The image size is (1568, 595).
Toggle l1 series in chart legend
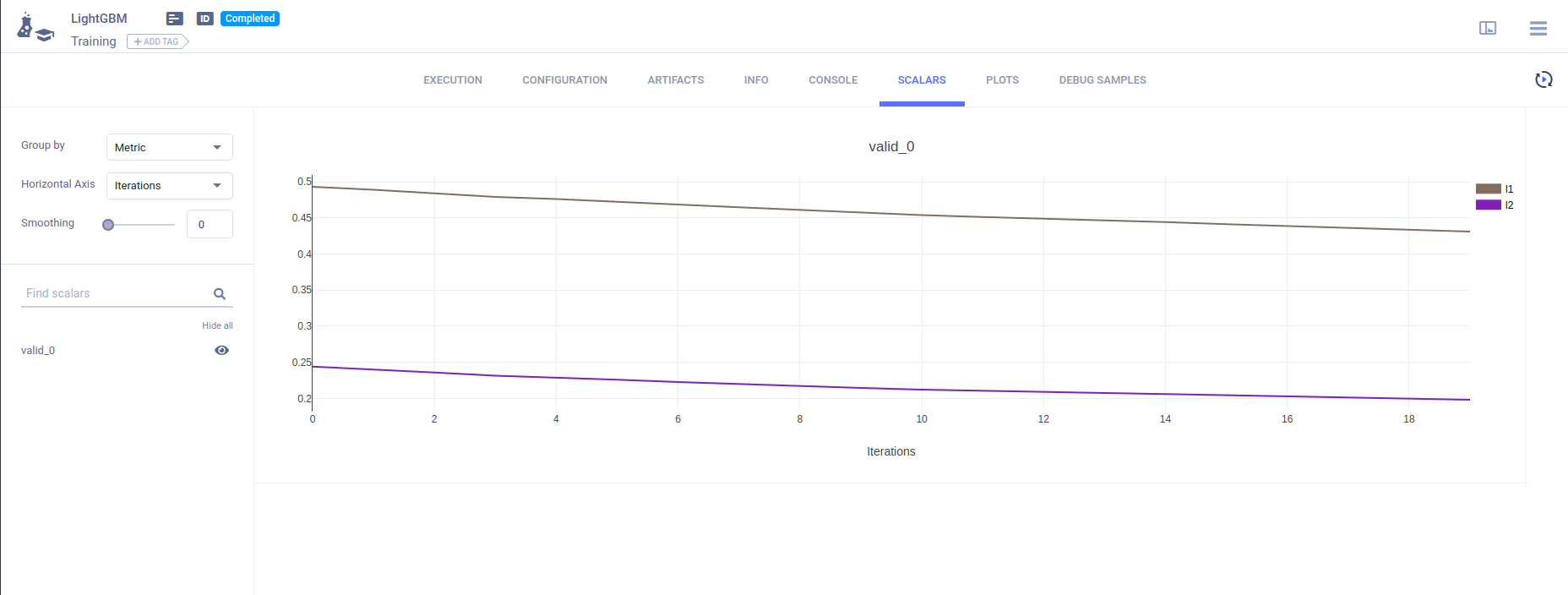pos(1494,189)
